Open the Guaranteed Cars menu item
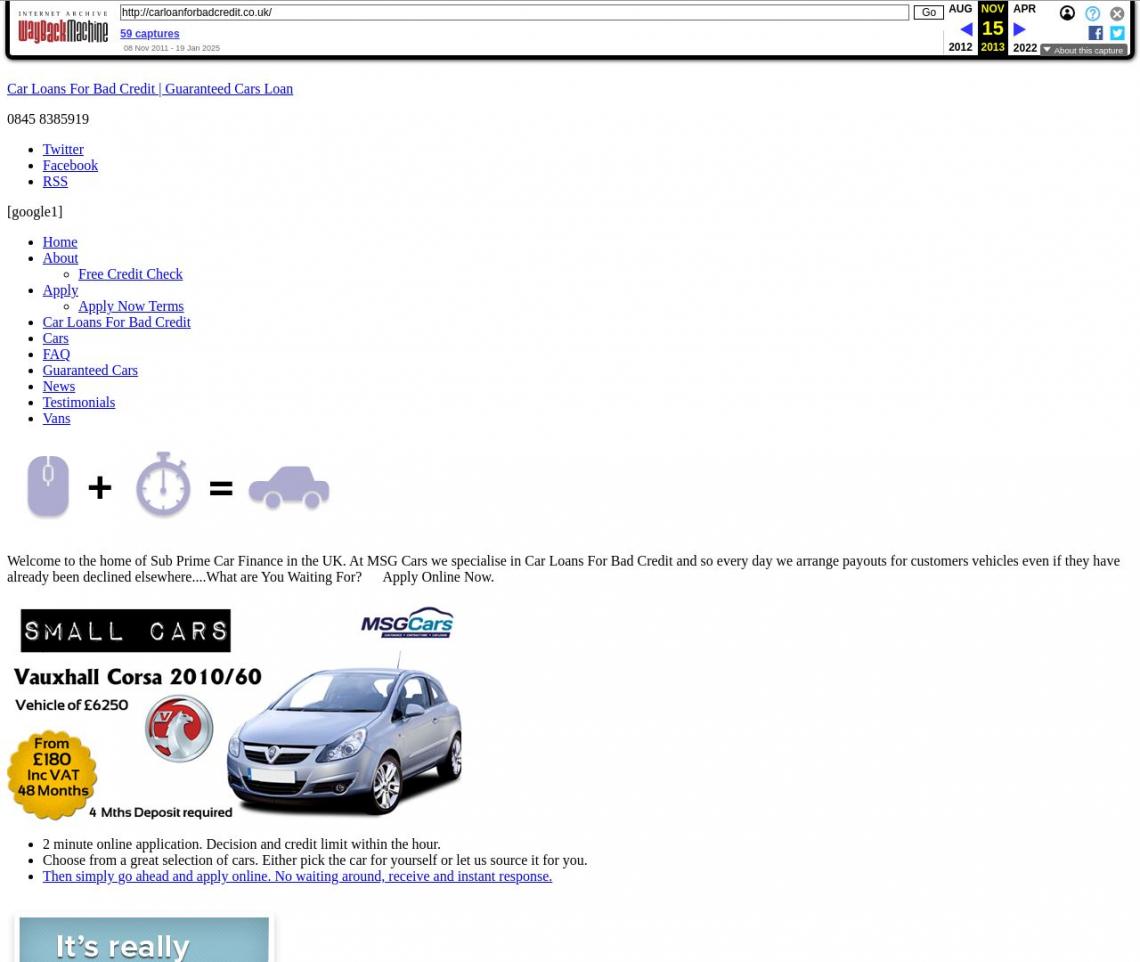The height and width of the screenshot is (962, 1140). coord(90,370)
